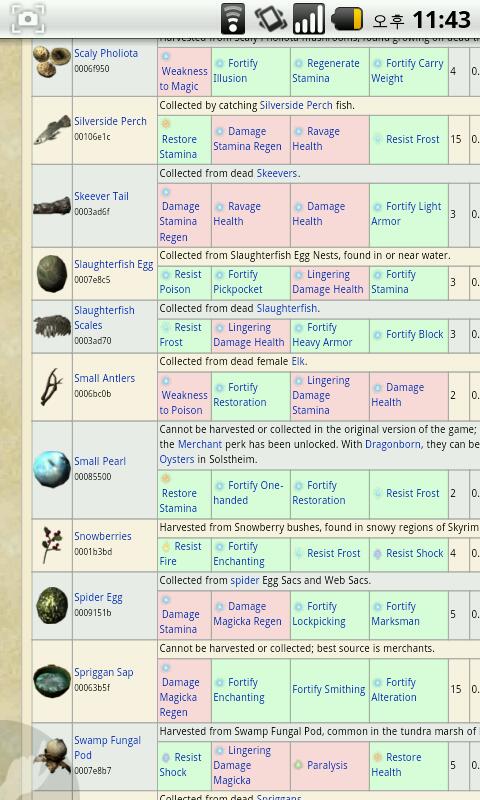Click Fortify Marksman effect link
This screenshot has width=480, height=800.
[x=395, y=614]
